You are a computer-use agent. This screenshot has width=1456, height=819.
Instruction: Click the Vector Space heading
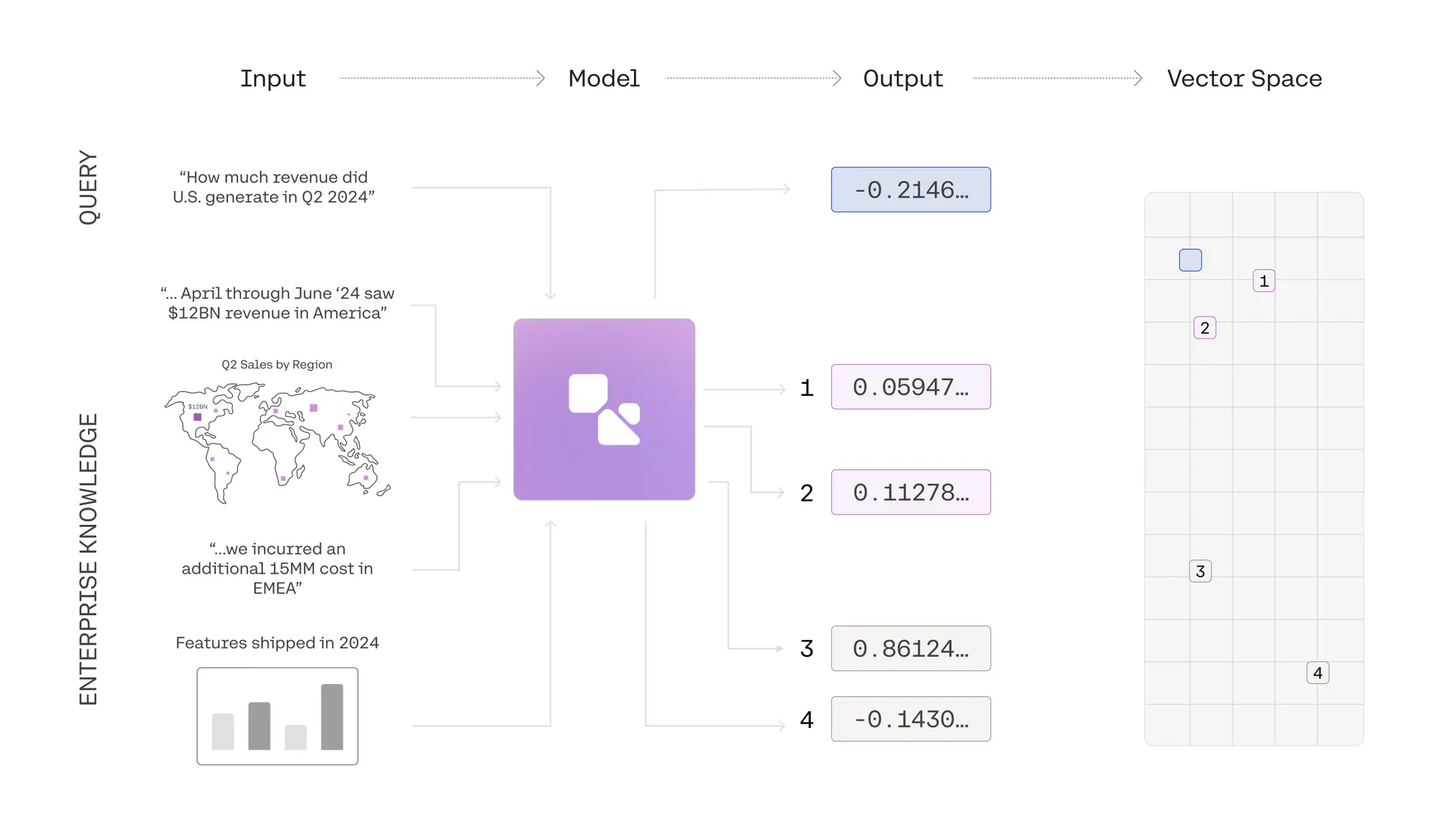(1244, 78)
